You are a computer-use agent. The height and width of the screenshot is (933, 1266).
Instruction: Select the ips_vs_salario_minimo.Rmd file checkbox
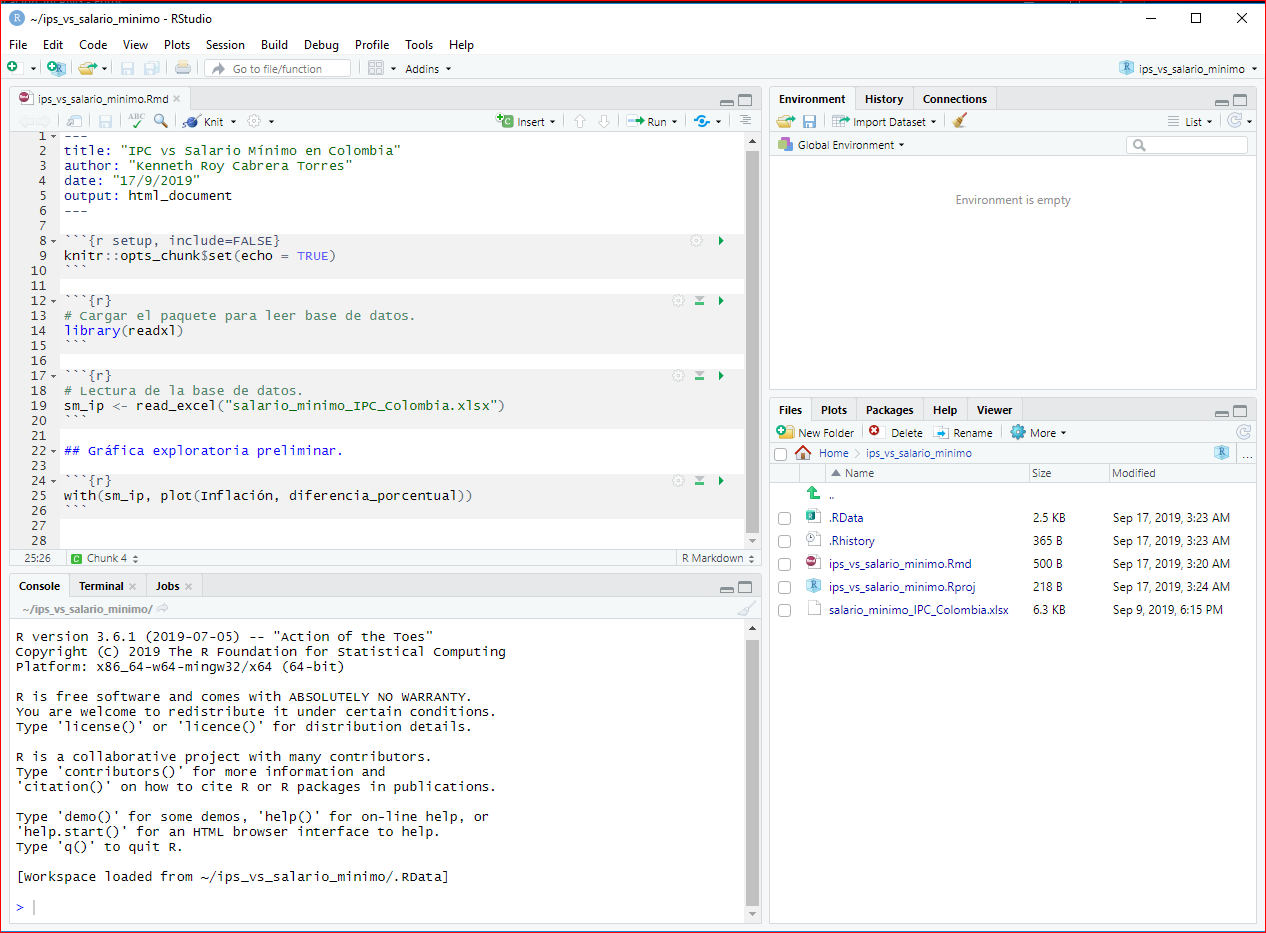click(x=784, y=564)
